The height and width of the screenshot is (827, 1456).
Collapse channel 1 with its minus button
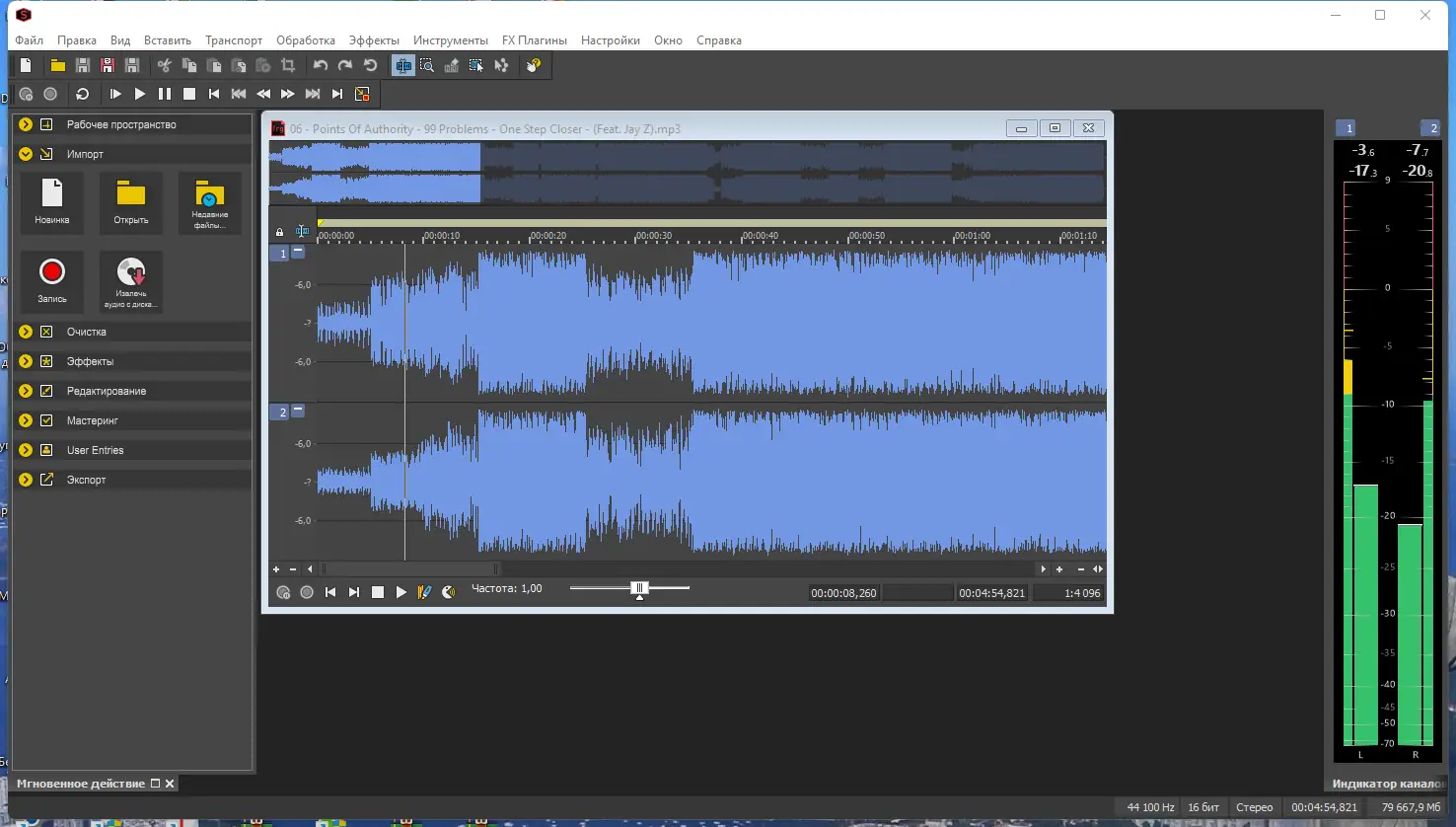pyautogui.click(x=298, y=252)
